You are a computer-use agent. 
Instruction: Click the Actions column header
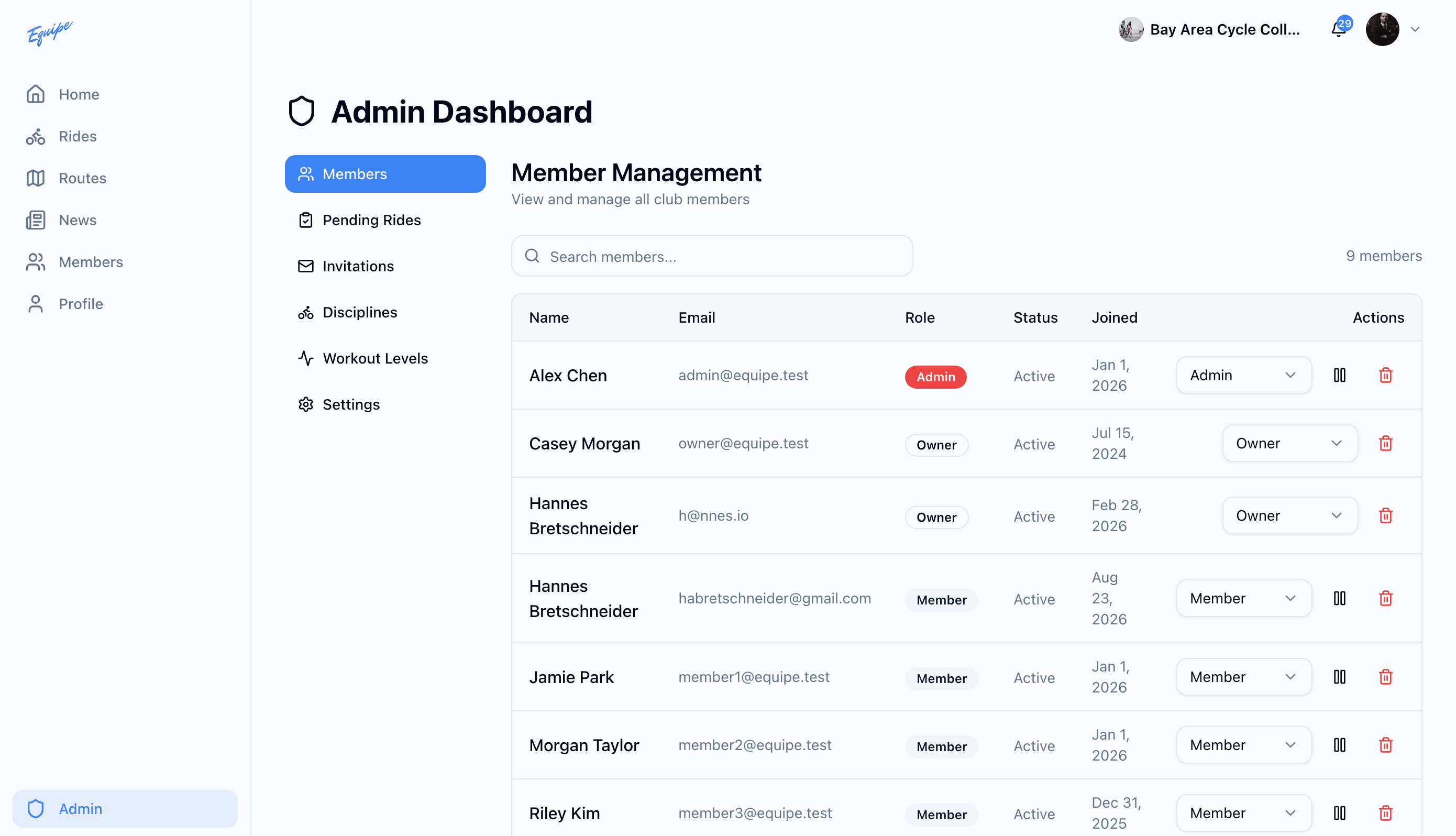1378,317
